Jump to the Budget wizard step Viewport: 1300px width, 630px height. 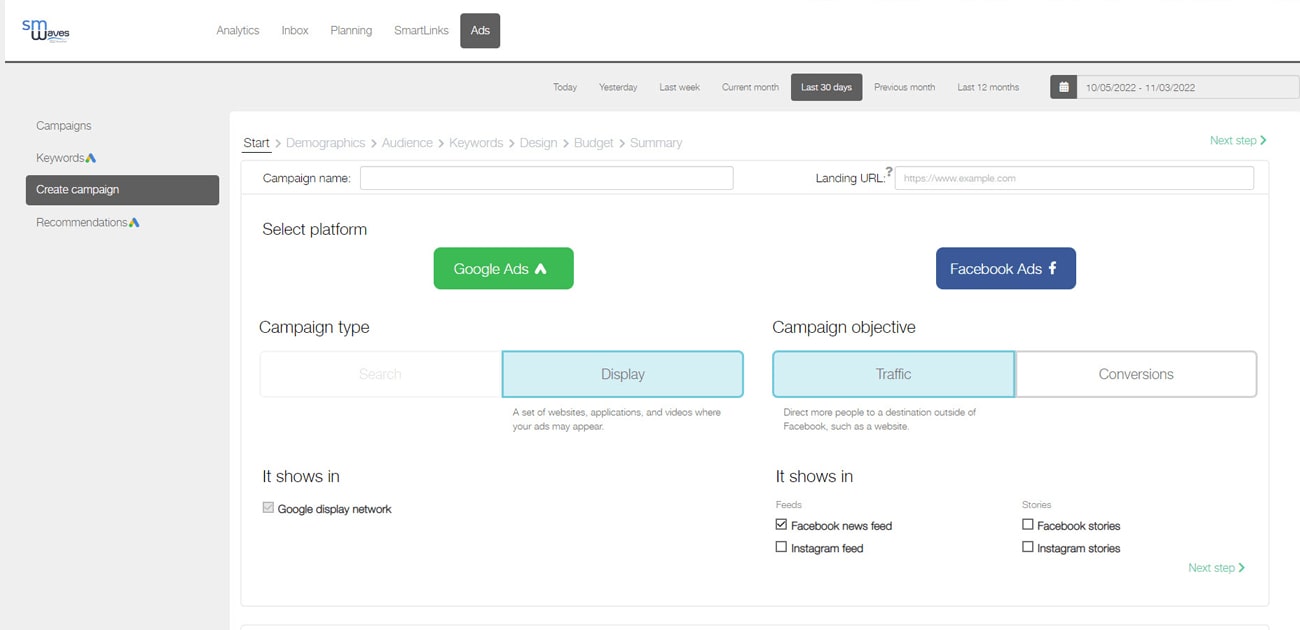(594, 143)
